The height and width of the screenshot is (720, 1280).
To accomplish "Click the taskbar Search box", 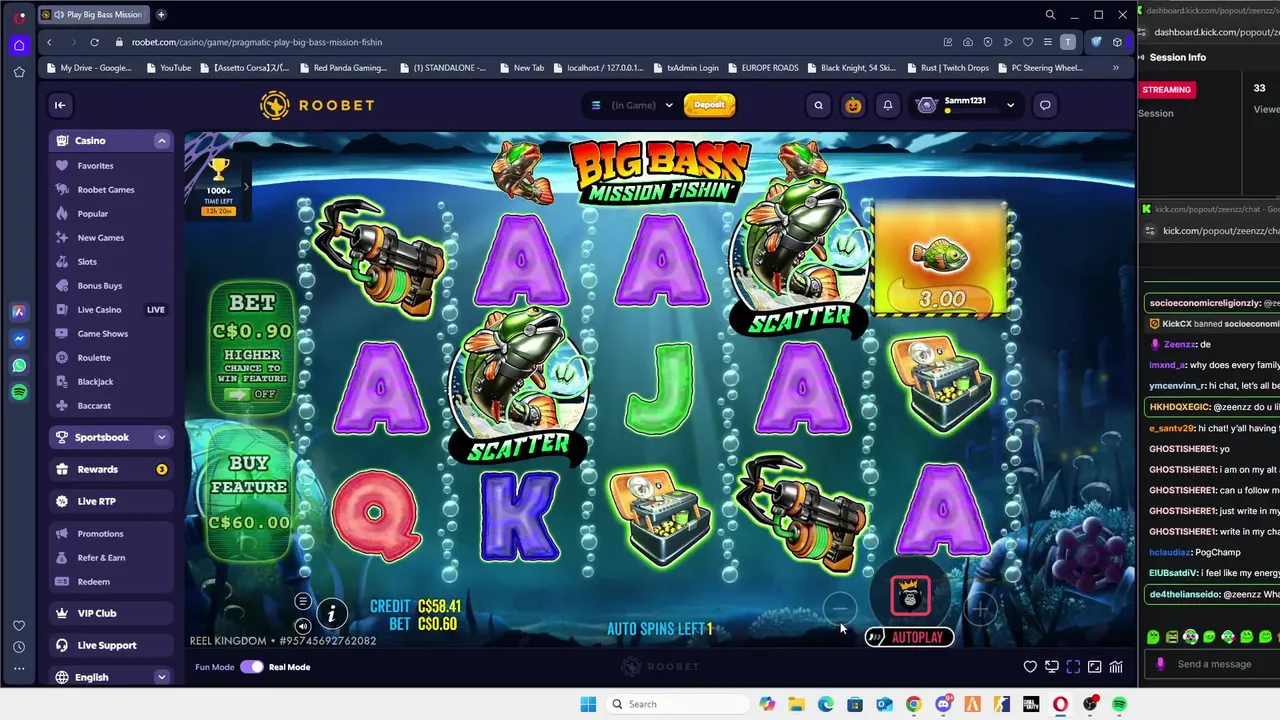I will pos(675,704).
